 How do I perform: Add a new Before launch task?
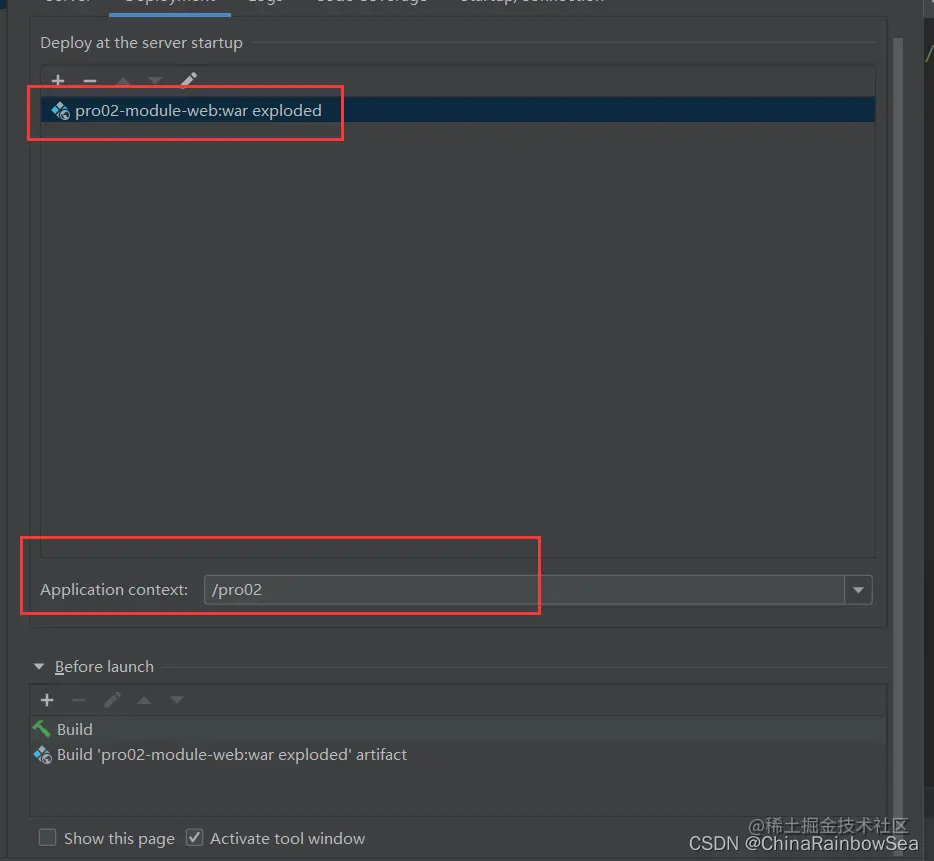47,700
